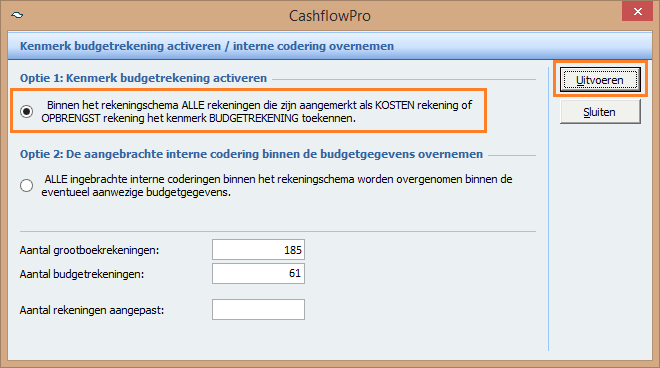Click the 'Optie 1: Kenmerk budgetrekening activeren' heading
This screenshot has height=368, width=660.
tap(144, 78)
